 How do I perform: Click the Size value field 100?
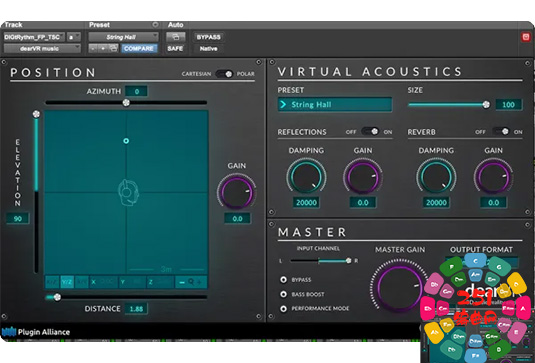pos(508,105)
